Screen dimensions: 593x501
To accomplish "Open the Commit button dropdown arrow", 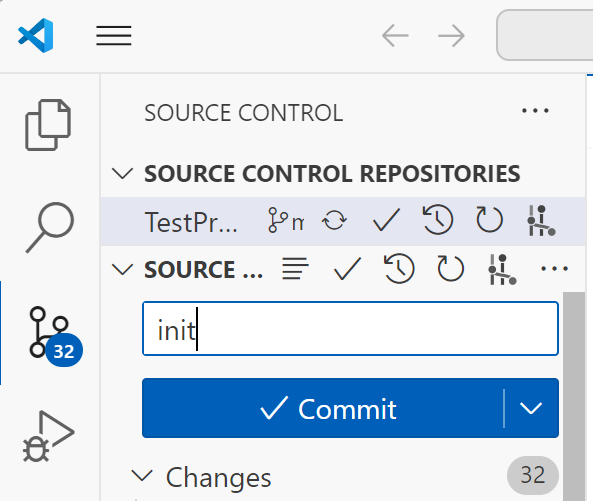I will (x=531, y=408).
